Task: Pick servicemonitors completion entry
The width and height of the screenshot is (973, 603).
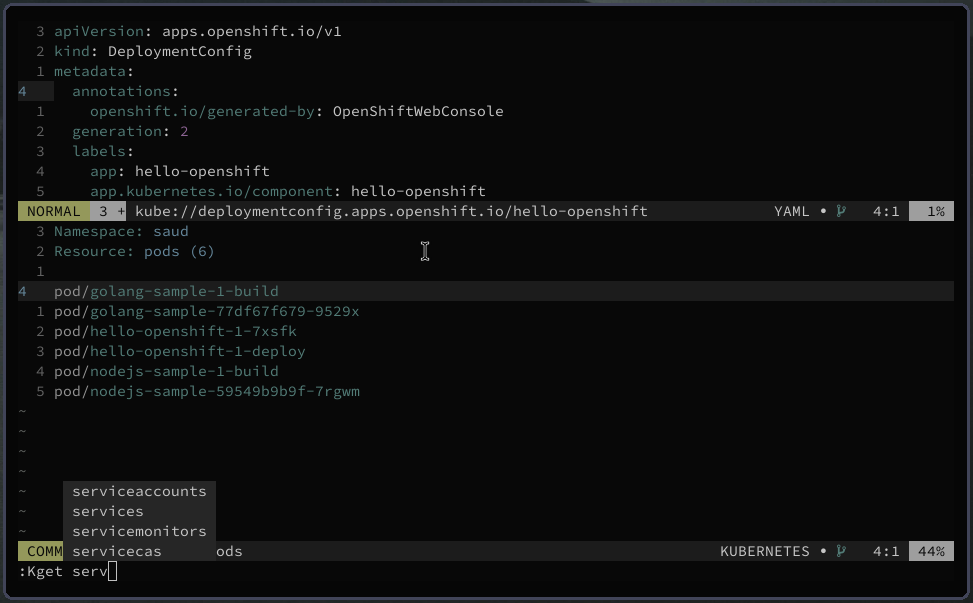Action: point(140,531)
